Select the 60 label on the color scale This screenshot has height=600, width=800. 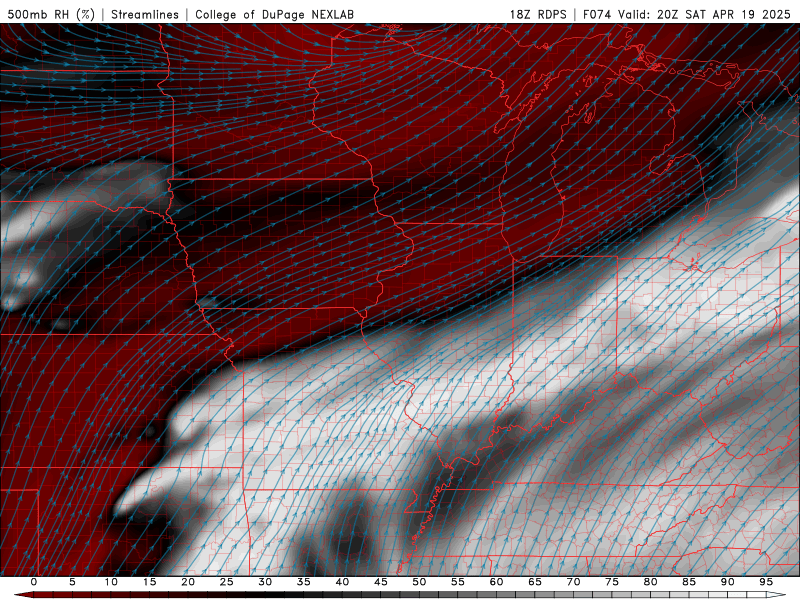coord(496,582)
